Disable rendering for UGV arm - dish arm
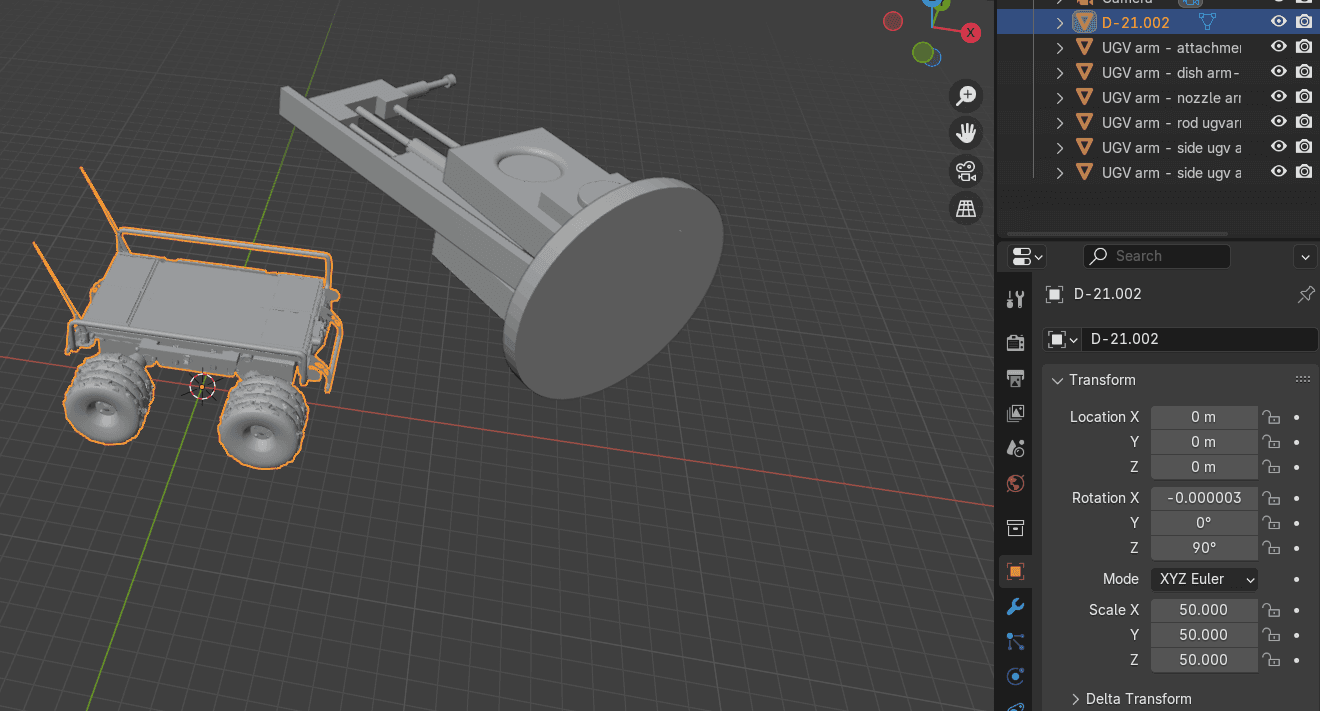This screenshot has width=1320, height=711. point(1303,72)
